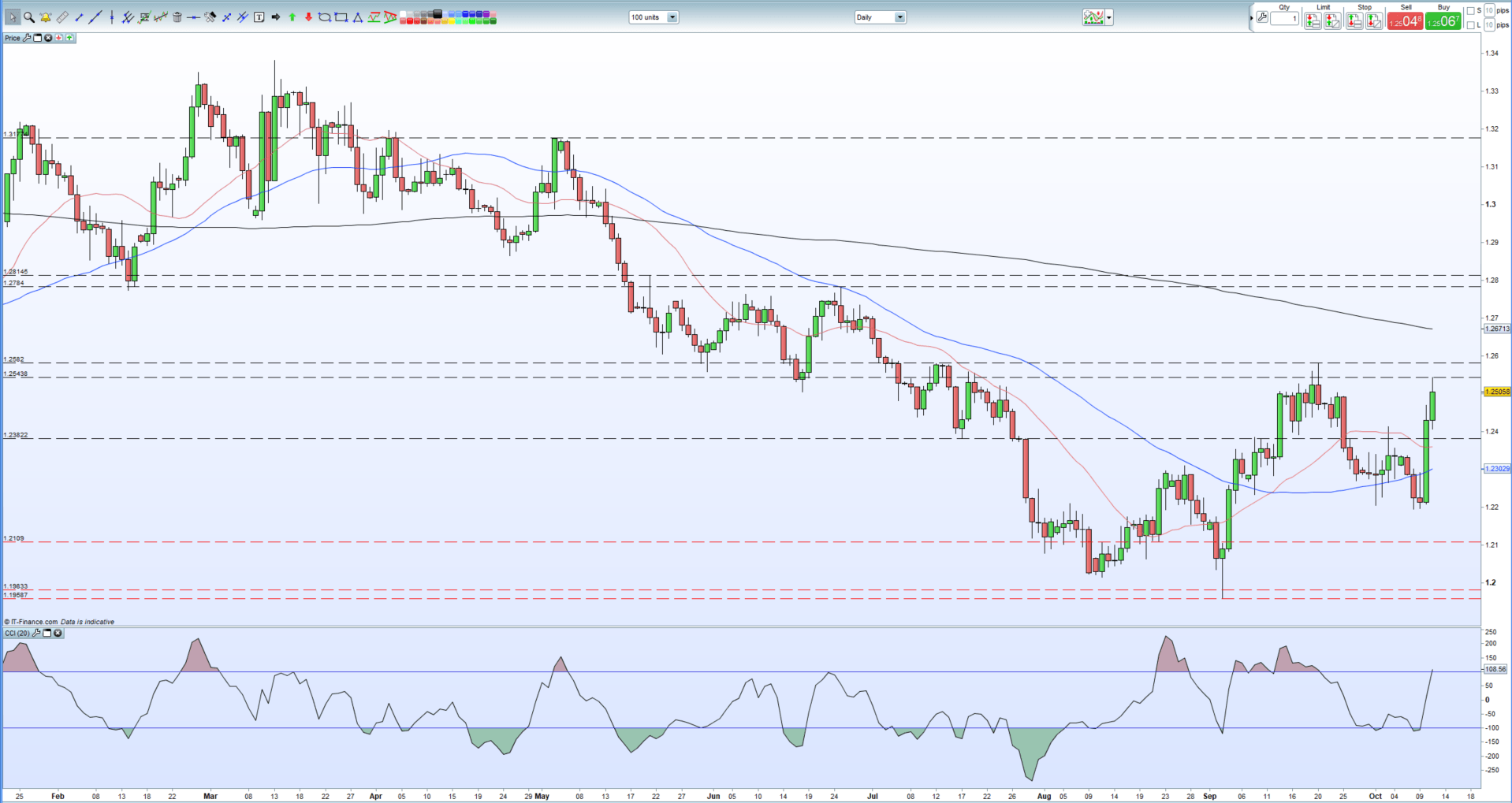Pick the white color swatch

pyautogui.click(x=402, y=13)
